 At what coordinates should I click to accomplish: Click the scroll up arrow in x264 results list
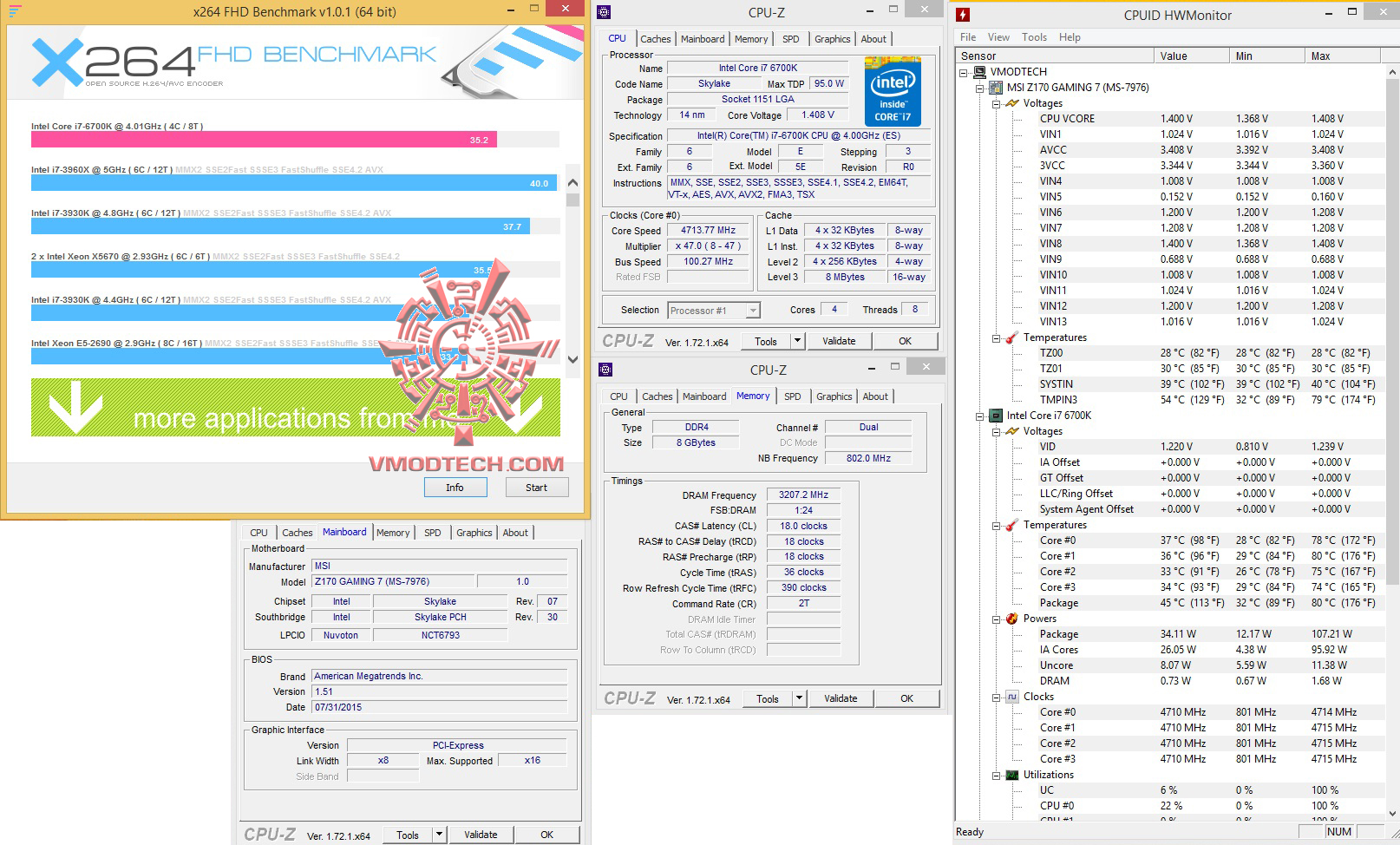click(572, 182)
